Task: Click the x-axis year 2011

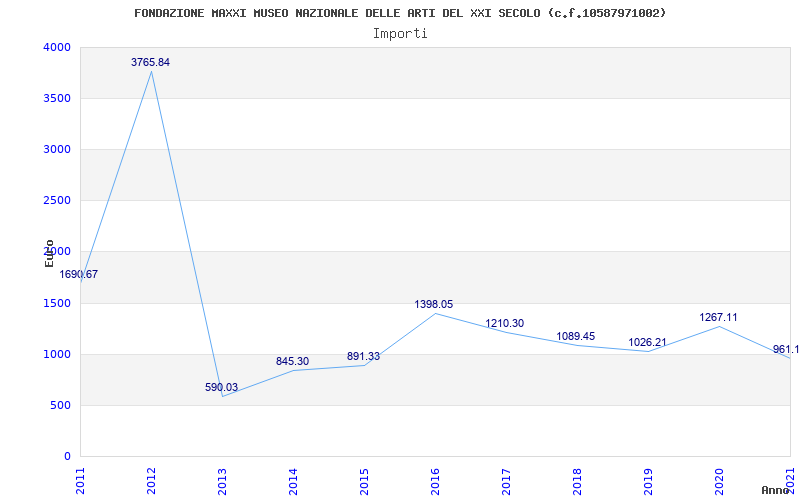Action: [81, 481]
